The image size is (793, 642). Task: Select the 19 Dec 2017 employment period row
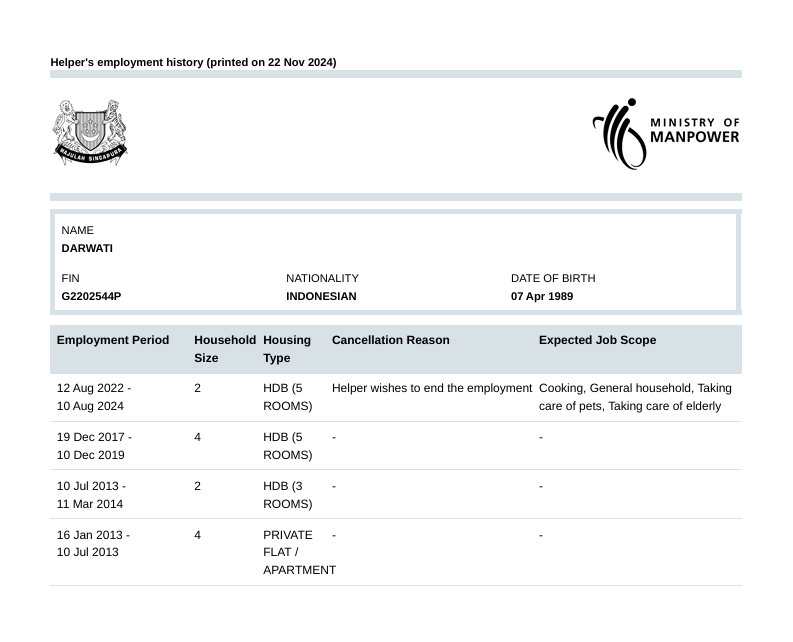pyautogui.click(x=94, y=446)
